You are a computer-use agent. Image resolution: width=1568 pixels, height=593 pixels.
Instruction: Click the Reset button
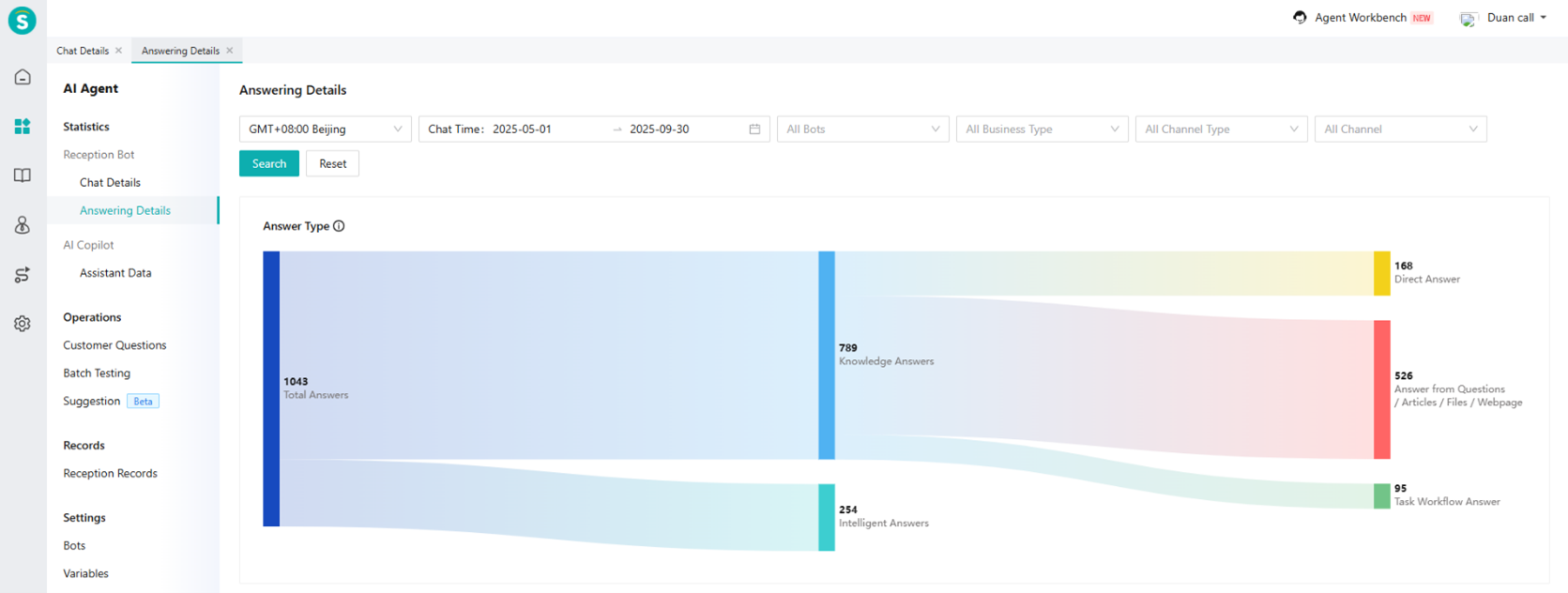point(332,164)
